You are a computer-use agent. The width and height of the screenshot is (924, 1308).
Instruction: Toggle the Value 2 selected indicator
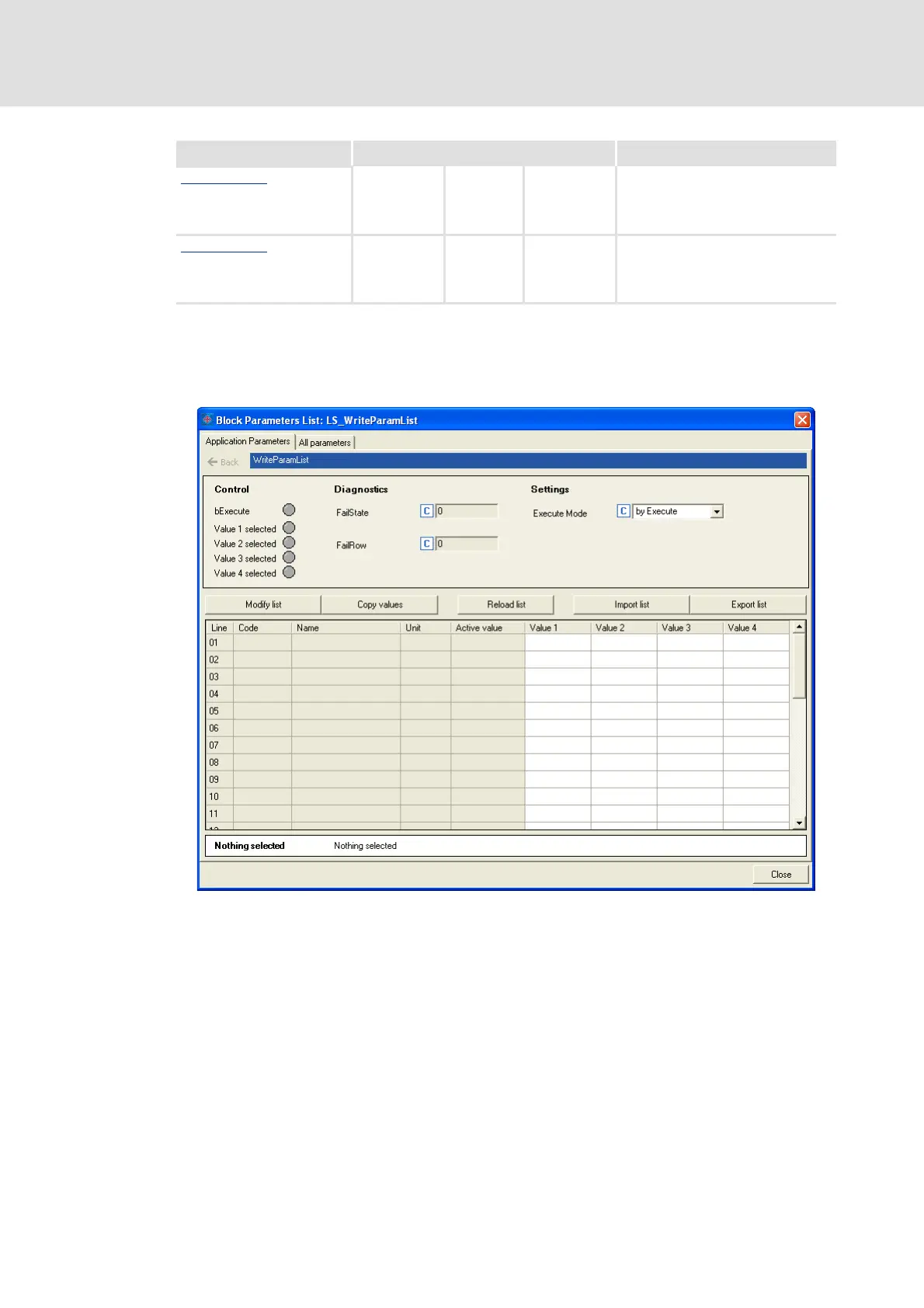click(289, 543)
